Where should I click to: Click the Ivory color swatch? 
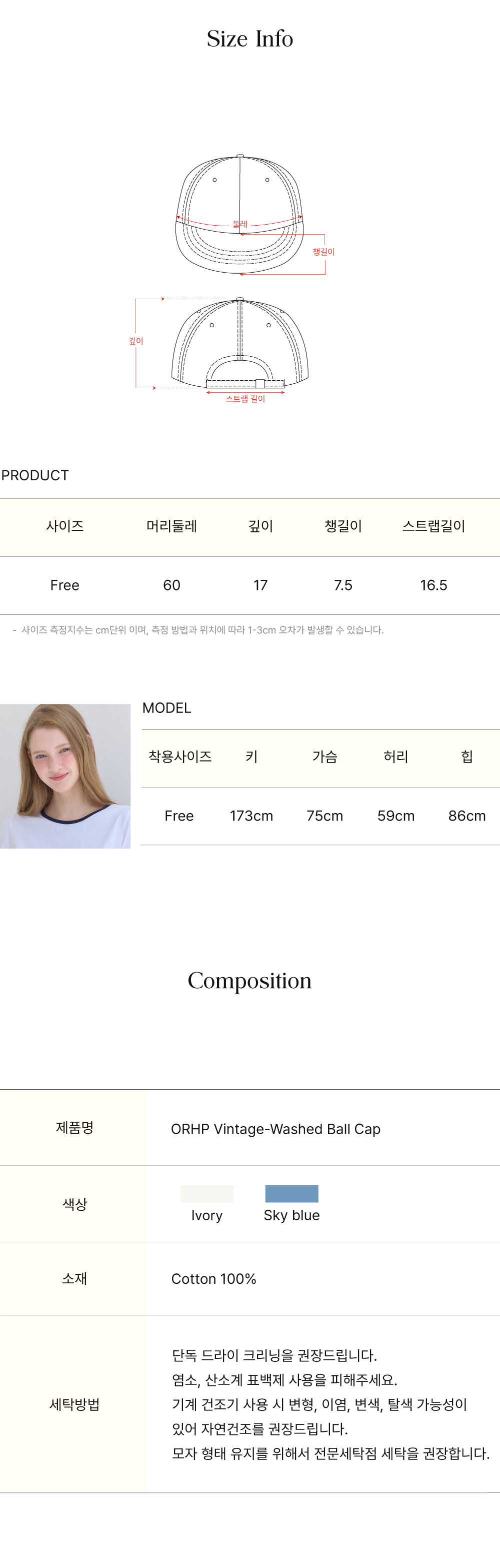coord(207,1193)
